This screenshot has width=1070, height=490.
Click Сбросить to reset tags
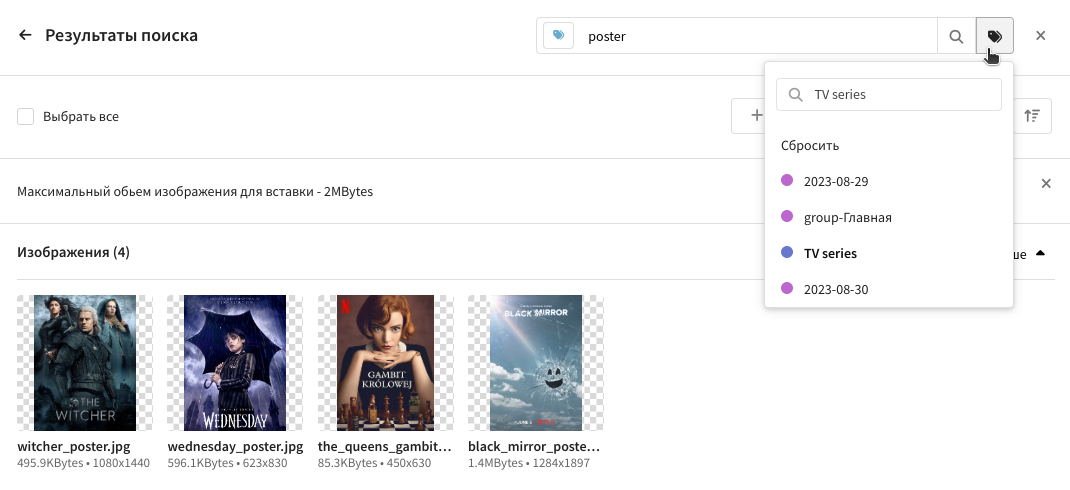[810, 145]
